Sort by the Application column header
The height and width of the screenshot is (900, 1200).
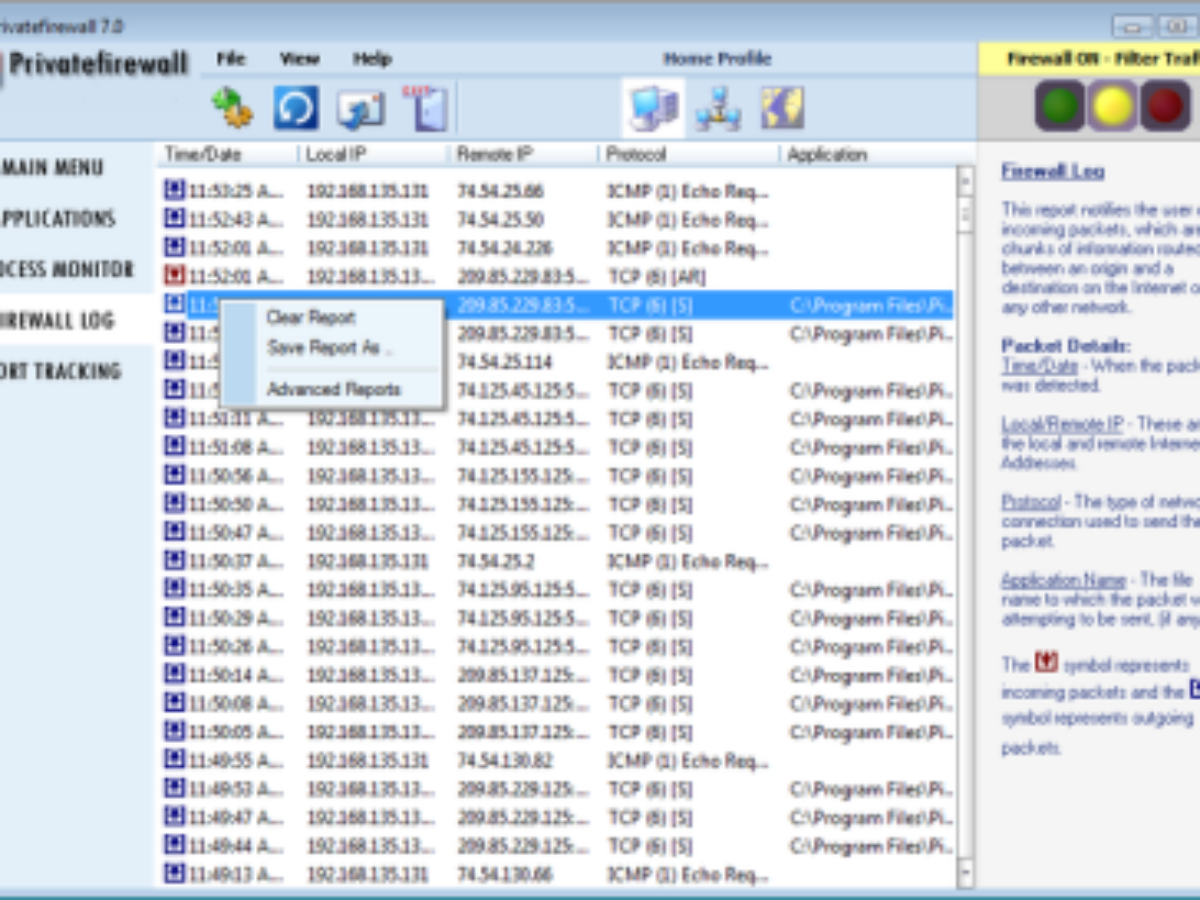coord(868,154)
